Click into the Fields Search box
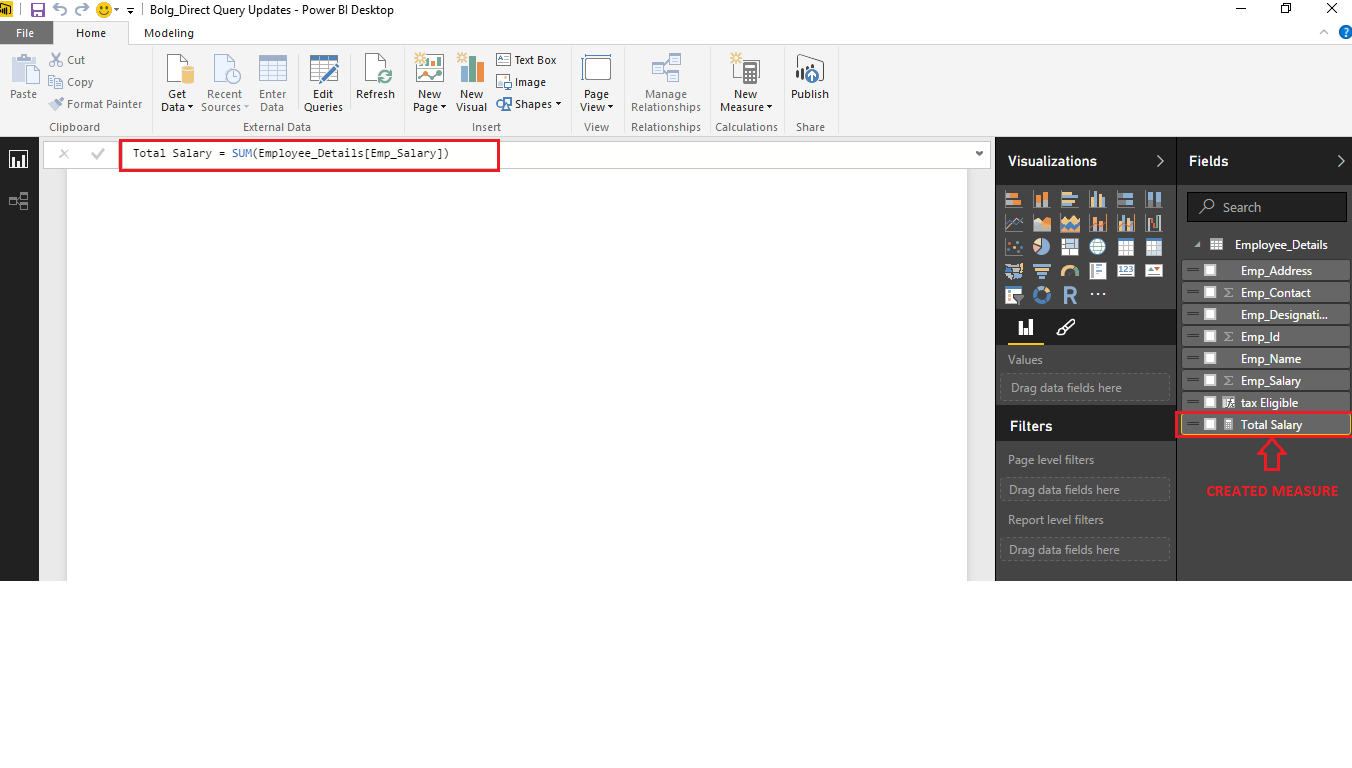Image resolution: width=1352 pixels, height=768 pixels. pos(1267,207)
